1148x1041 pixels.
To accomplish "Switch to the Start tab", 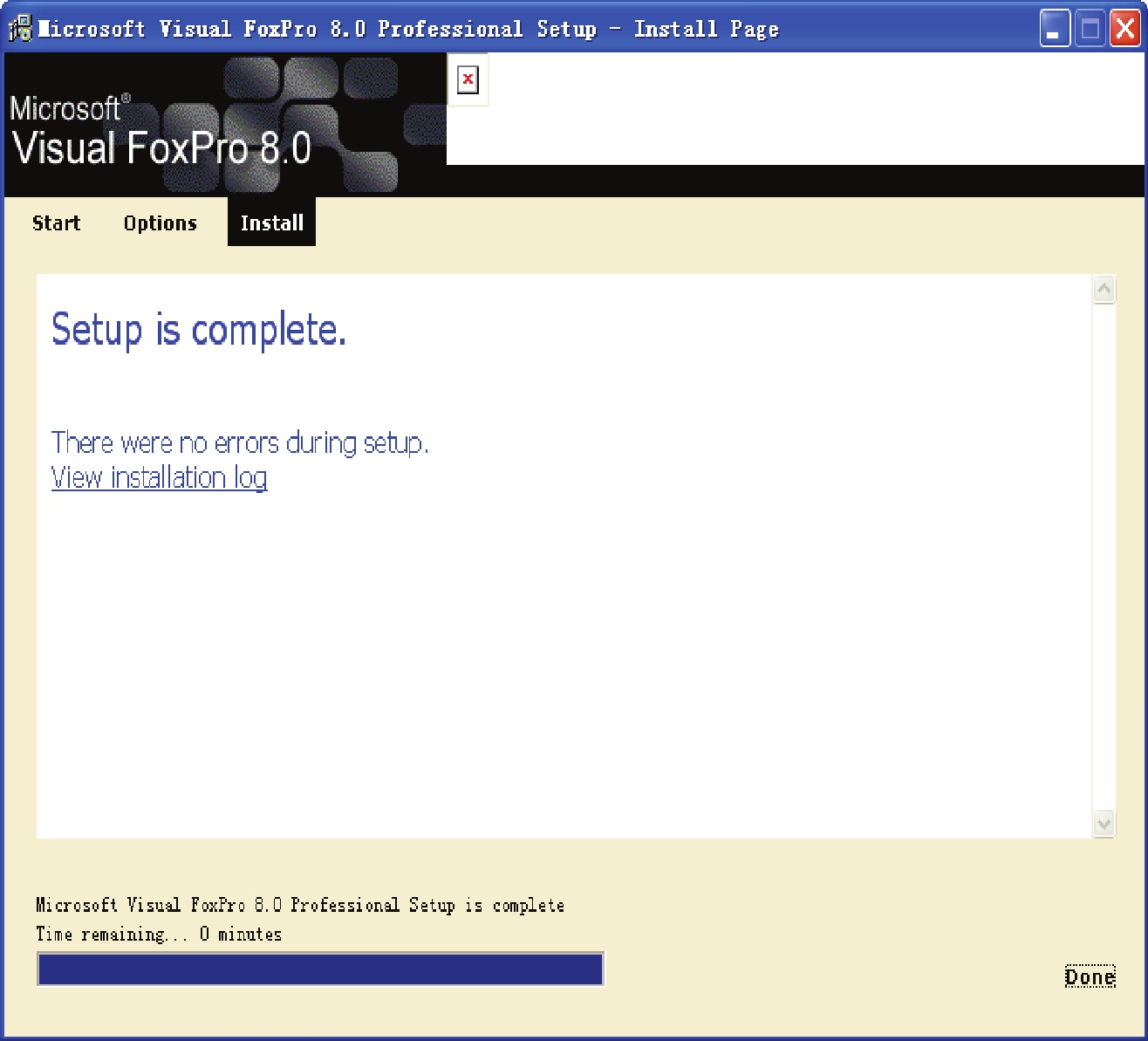I will click(57, 223).
